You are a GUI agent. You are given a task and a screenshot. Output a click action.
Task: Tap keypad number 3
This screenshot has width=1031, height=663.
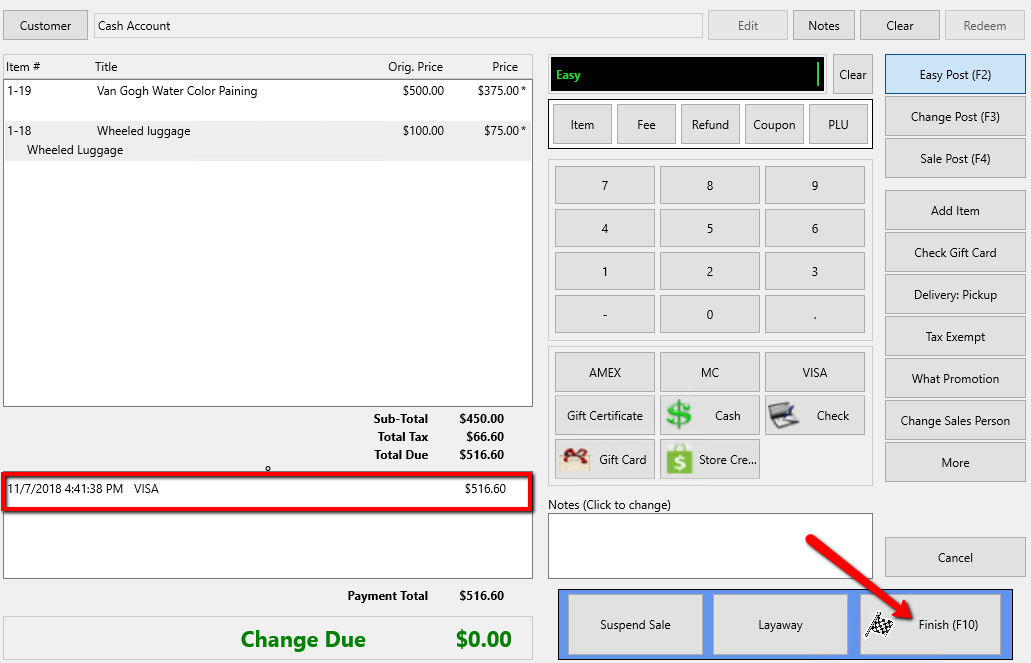point(815,271)
